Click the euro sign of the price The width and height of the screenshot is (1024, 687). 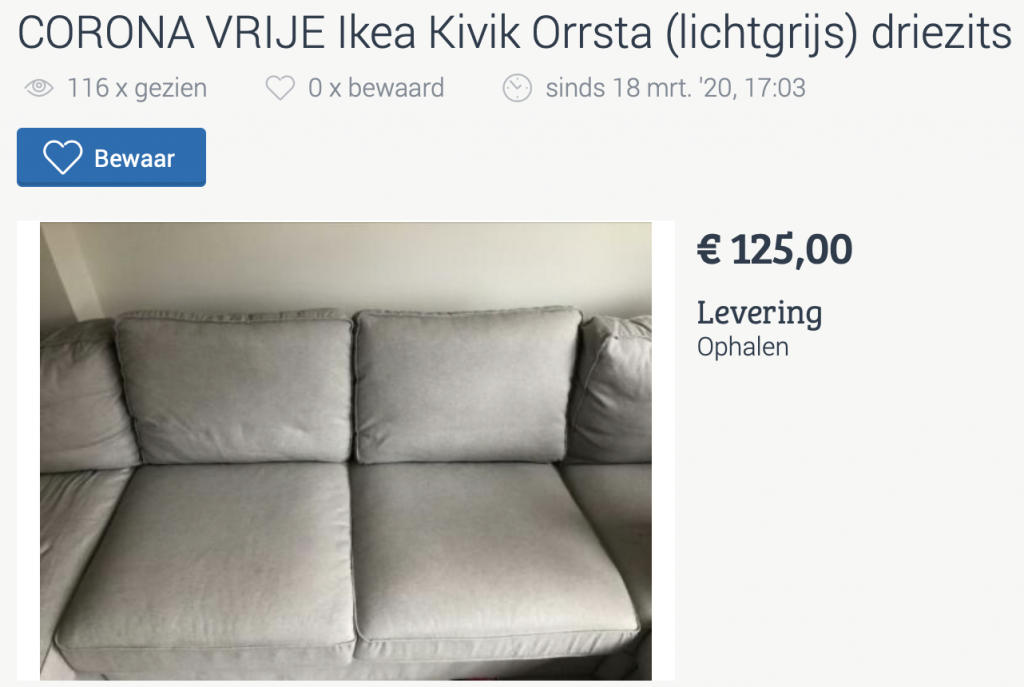pyautogui.click(x=709, y=249)
